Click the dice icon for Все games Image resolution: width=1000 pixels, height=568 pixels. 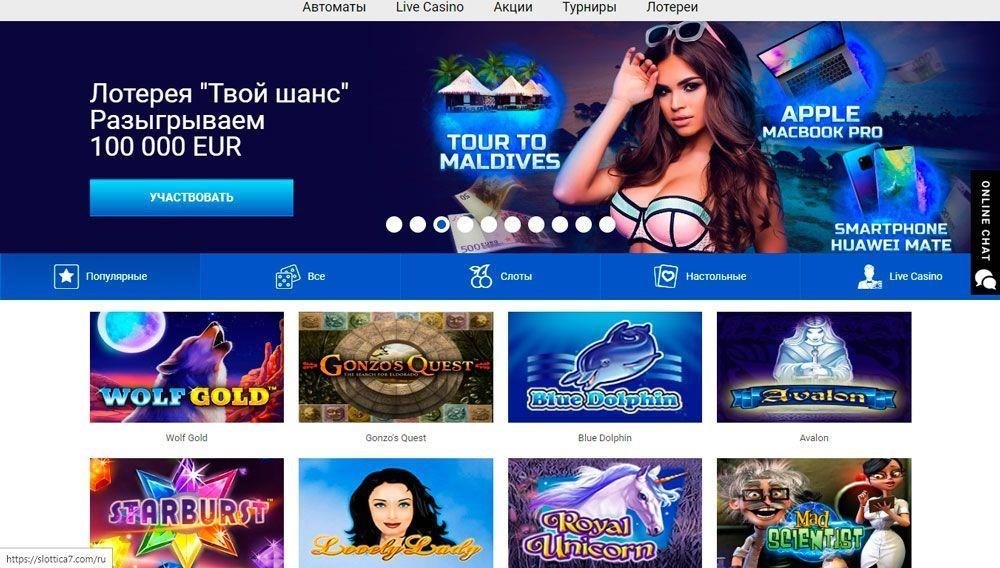point(288,277)
